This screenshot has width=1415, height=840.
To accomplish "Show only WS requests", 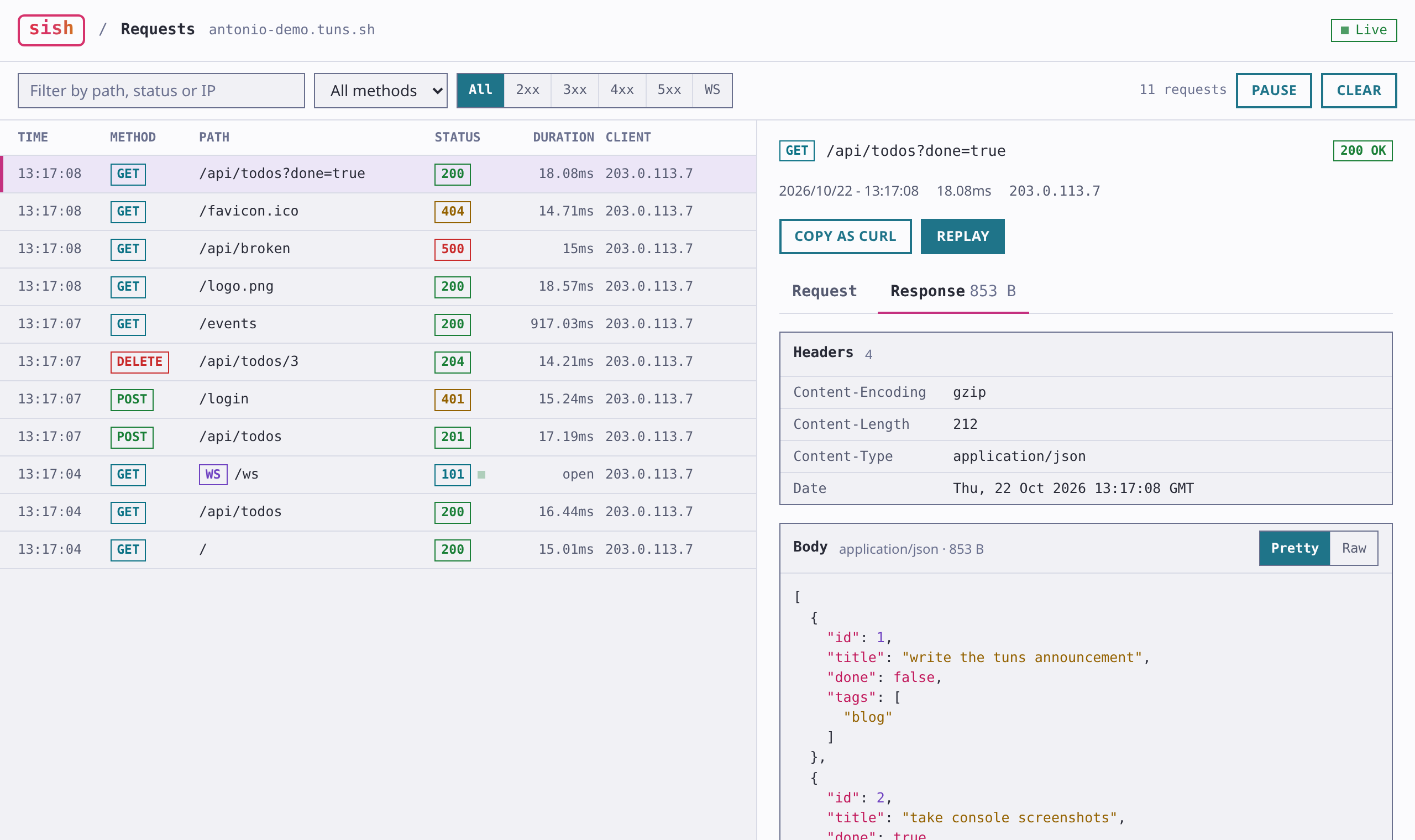I will pyautogui.click(x=712, y=90).
